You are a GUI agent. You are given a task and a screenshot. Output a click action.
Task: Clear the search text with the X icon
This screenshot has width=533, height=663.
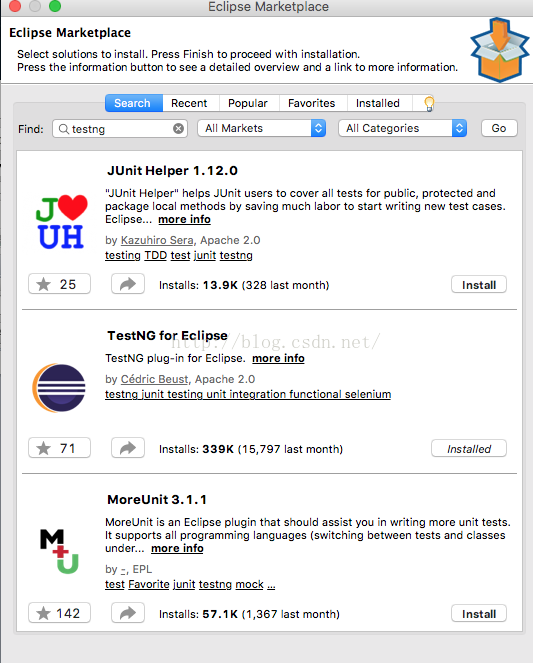178,129
